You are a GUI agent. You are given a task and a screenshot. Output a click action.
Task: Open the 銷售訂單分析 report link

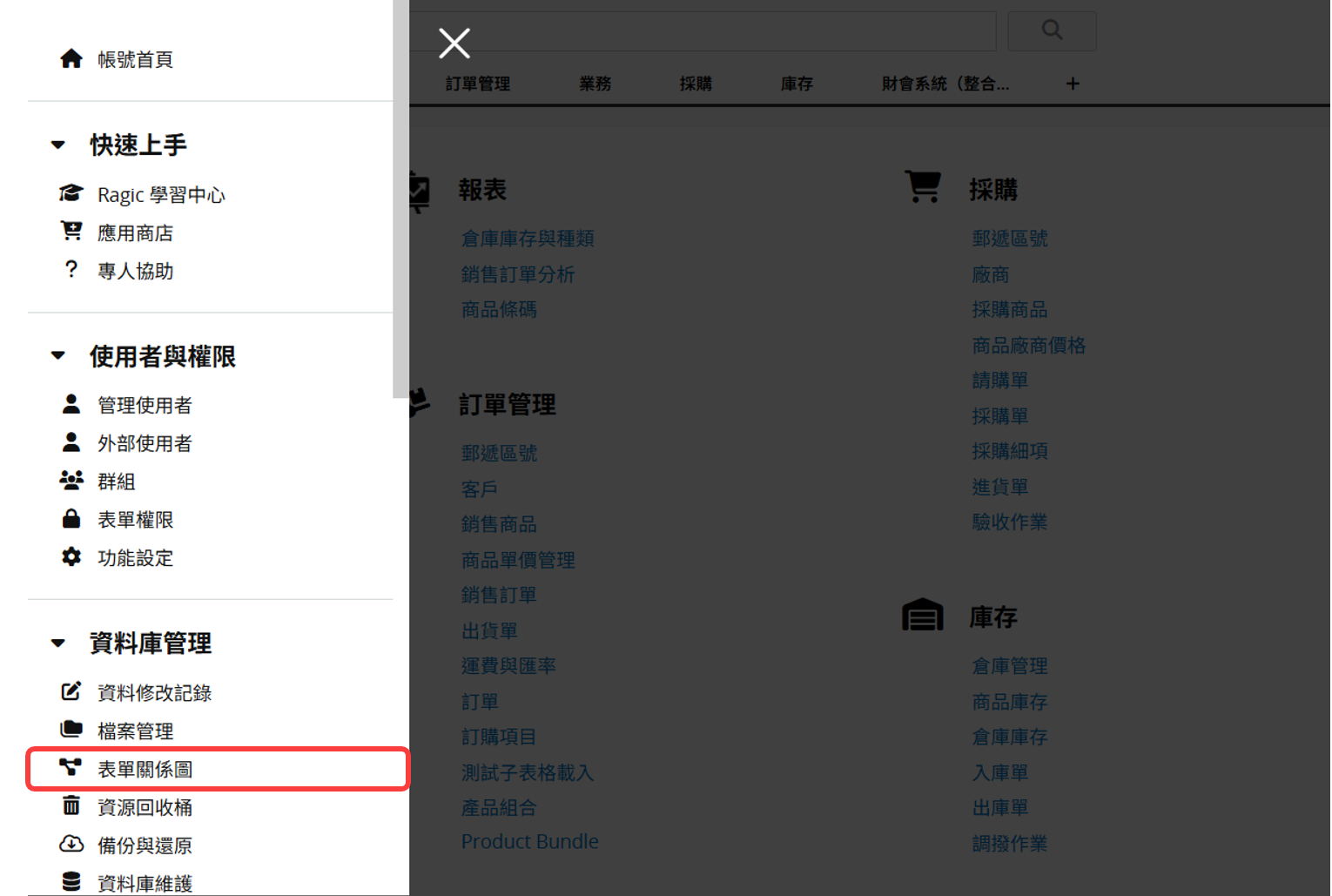[x=518, y=274]
